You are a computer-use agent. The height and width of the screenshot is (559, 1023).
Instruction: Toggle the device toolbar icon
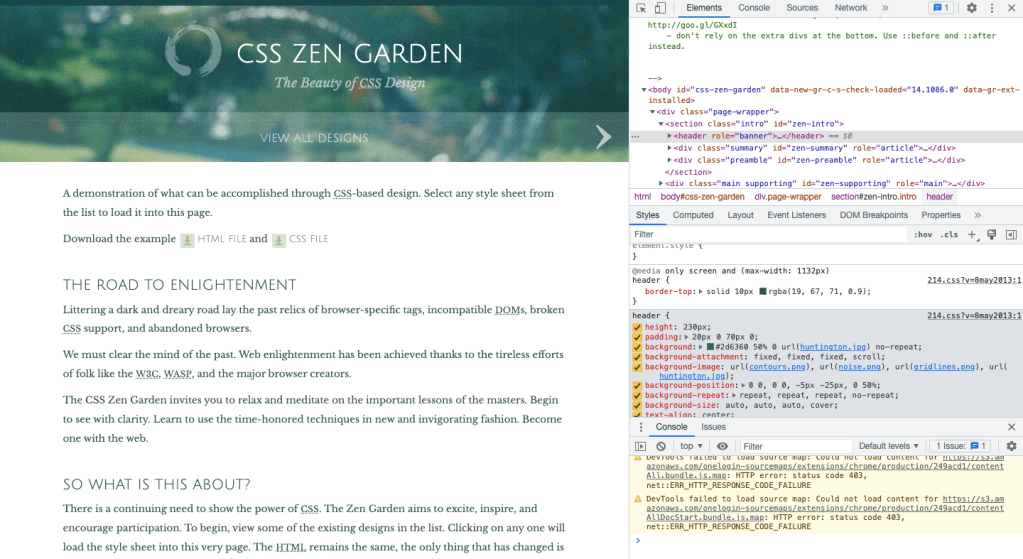click(660, 8)
